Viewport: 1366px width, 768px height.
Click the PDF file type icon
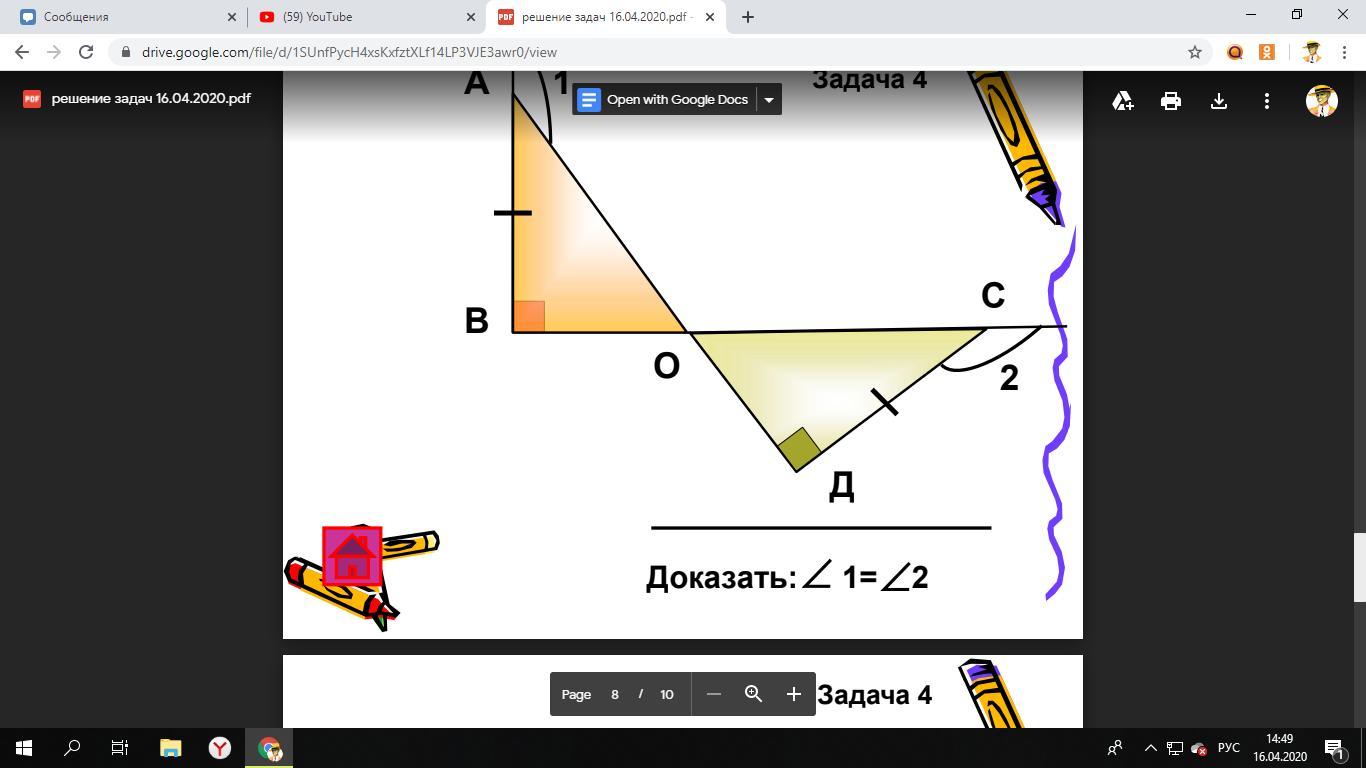click(32, 99)
